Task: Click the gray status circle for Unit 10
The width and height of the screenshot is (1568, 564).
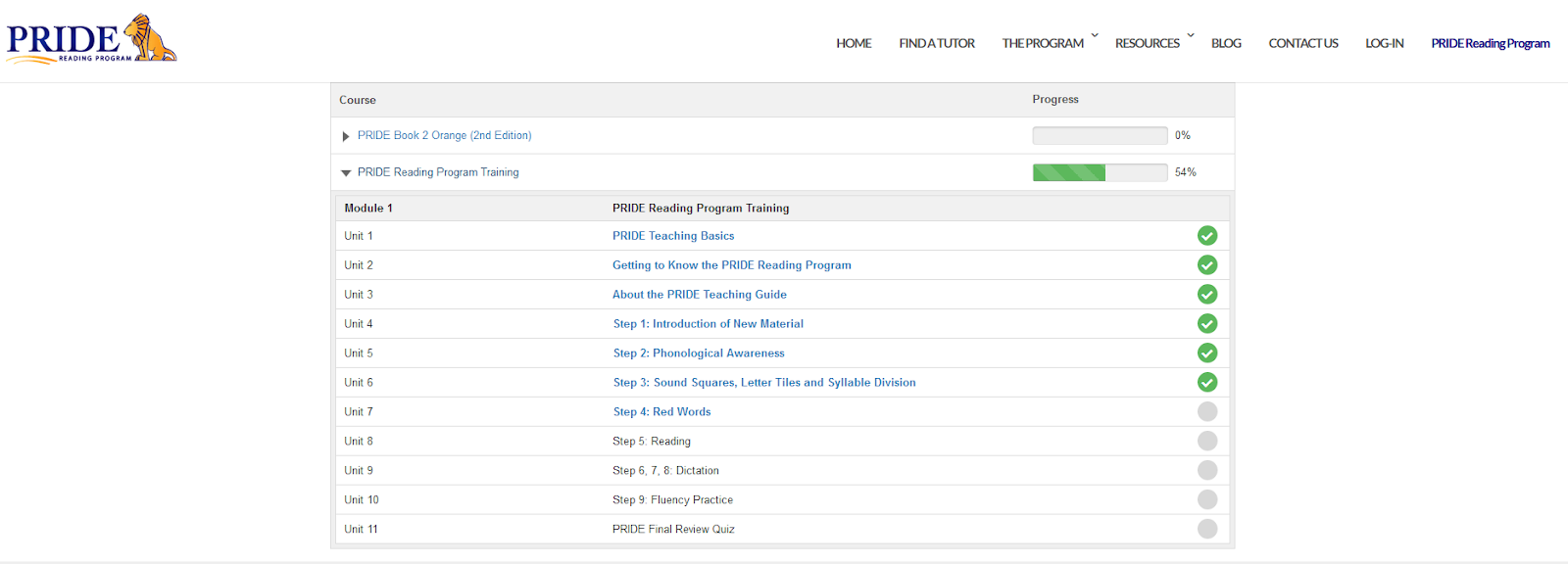Action: (x=1207, y=500)
